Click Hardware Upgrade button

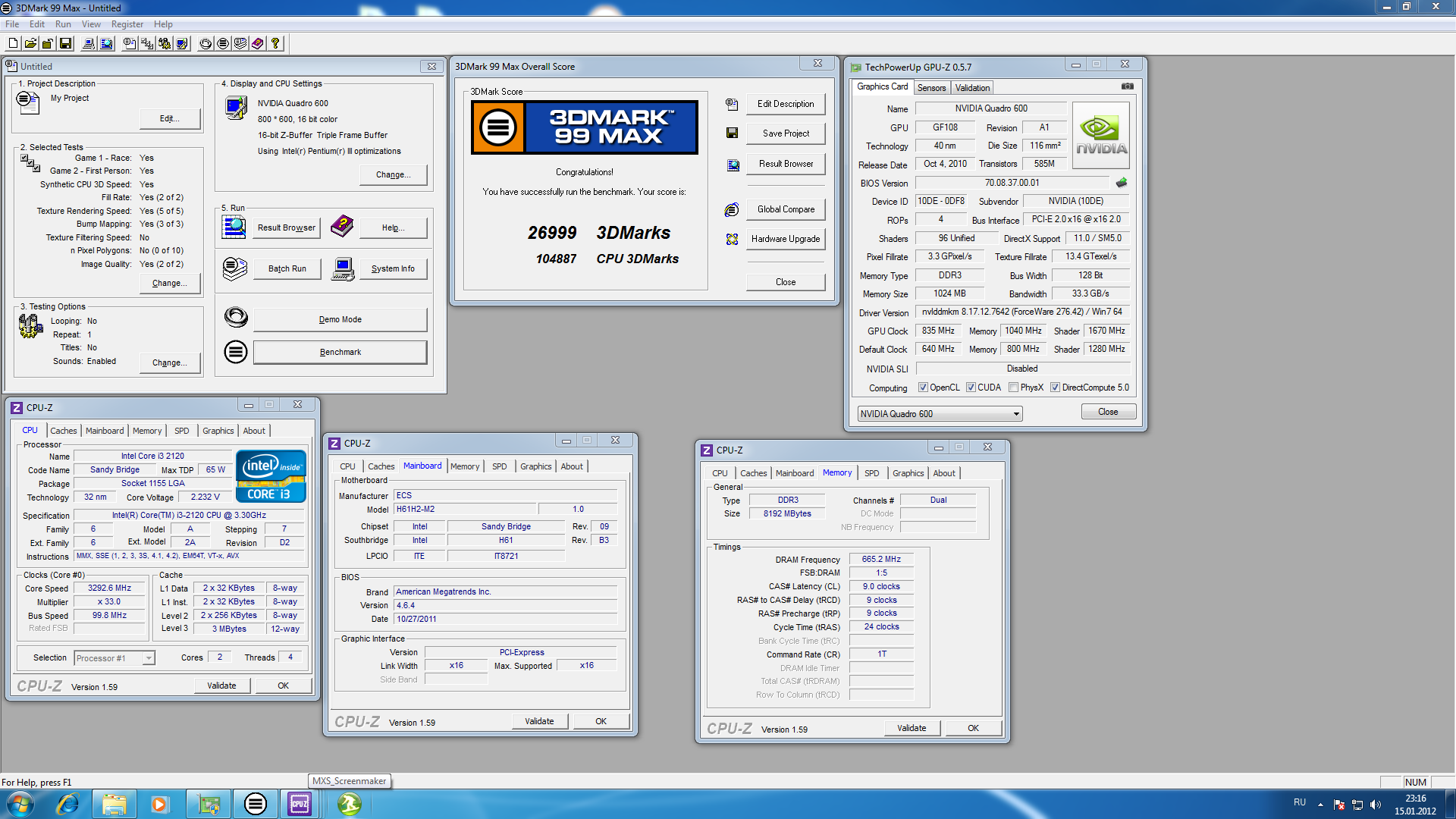[x=786, y=239]
